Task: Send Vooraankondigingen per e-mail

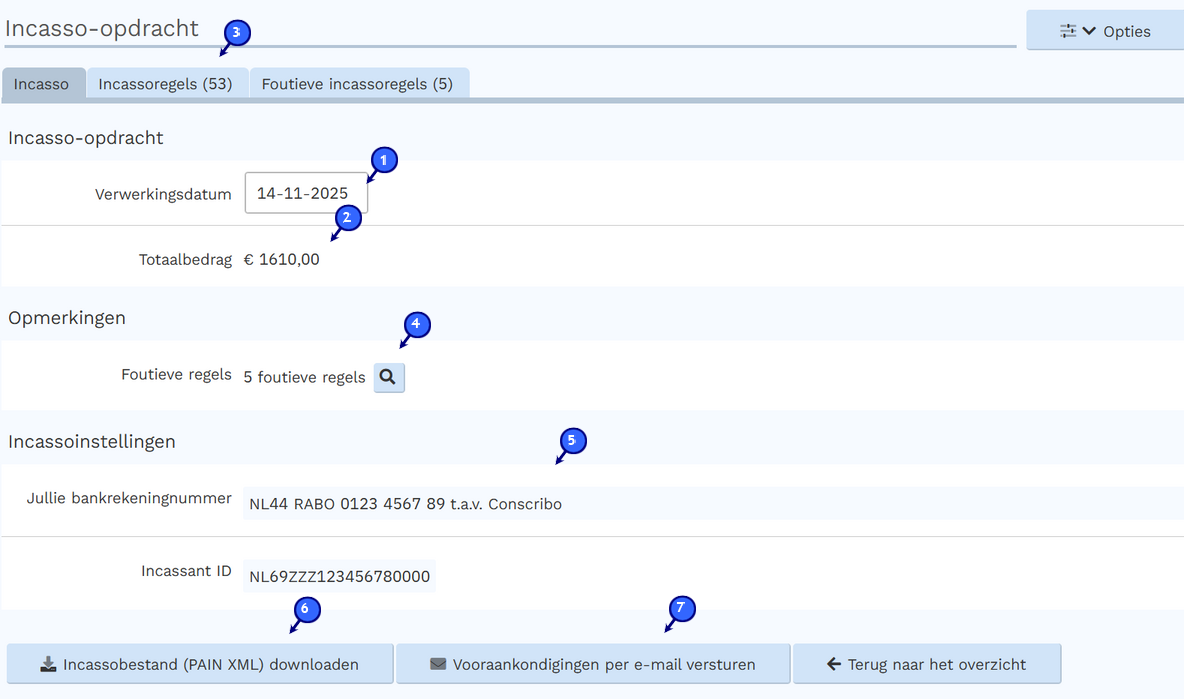Action: 593,663
